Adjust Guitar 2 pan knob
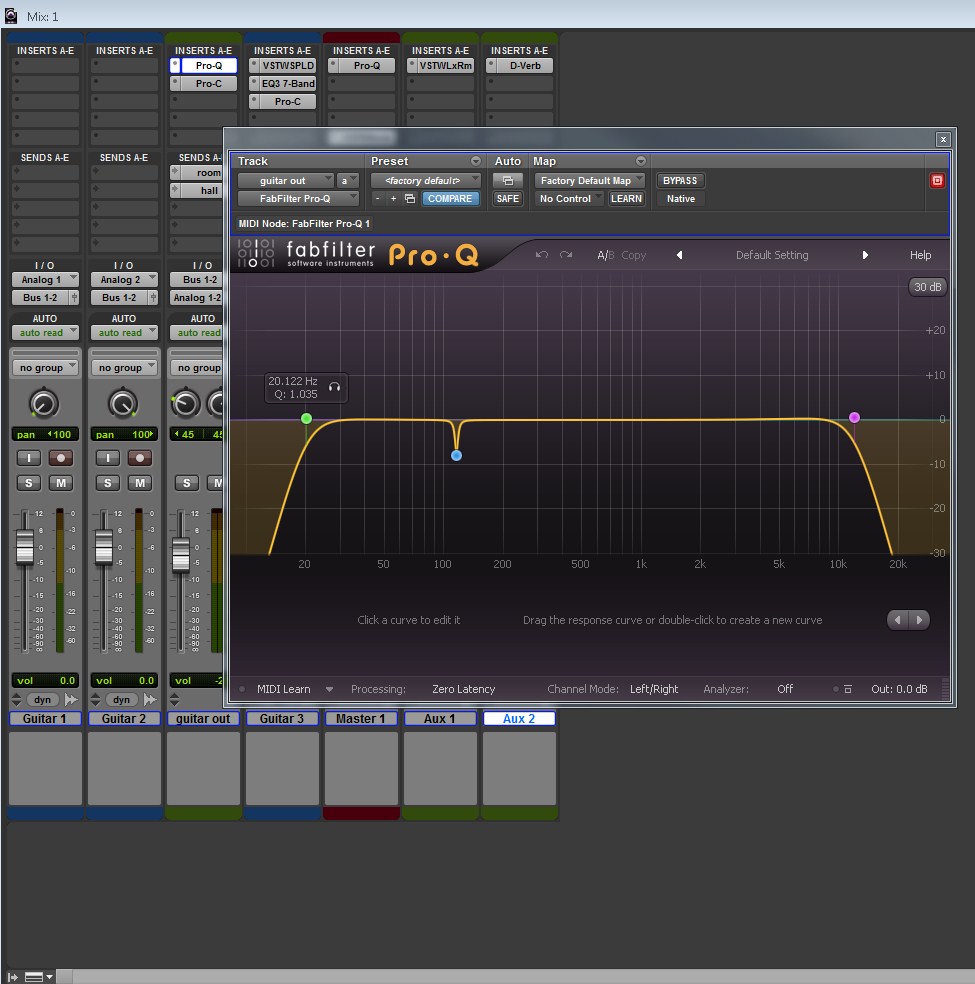Screen dimensions: 975x984 pyautogui.click(x=123, y=404)
